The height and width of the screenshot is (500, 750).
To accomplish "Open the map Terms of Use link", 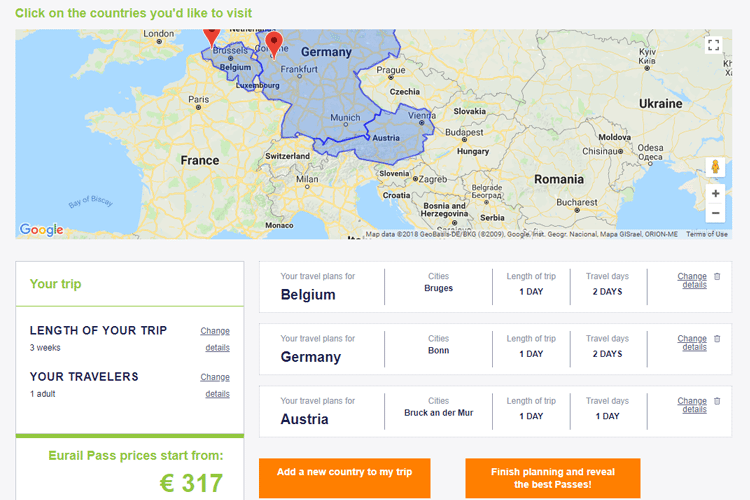I will (x=706, y=234).
